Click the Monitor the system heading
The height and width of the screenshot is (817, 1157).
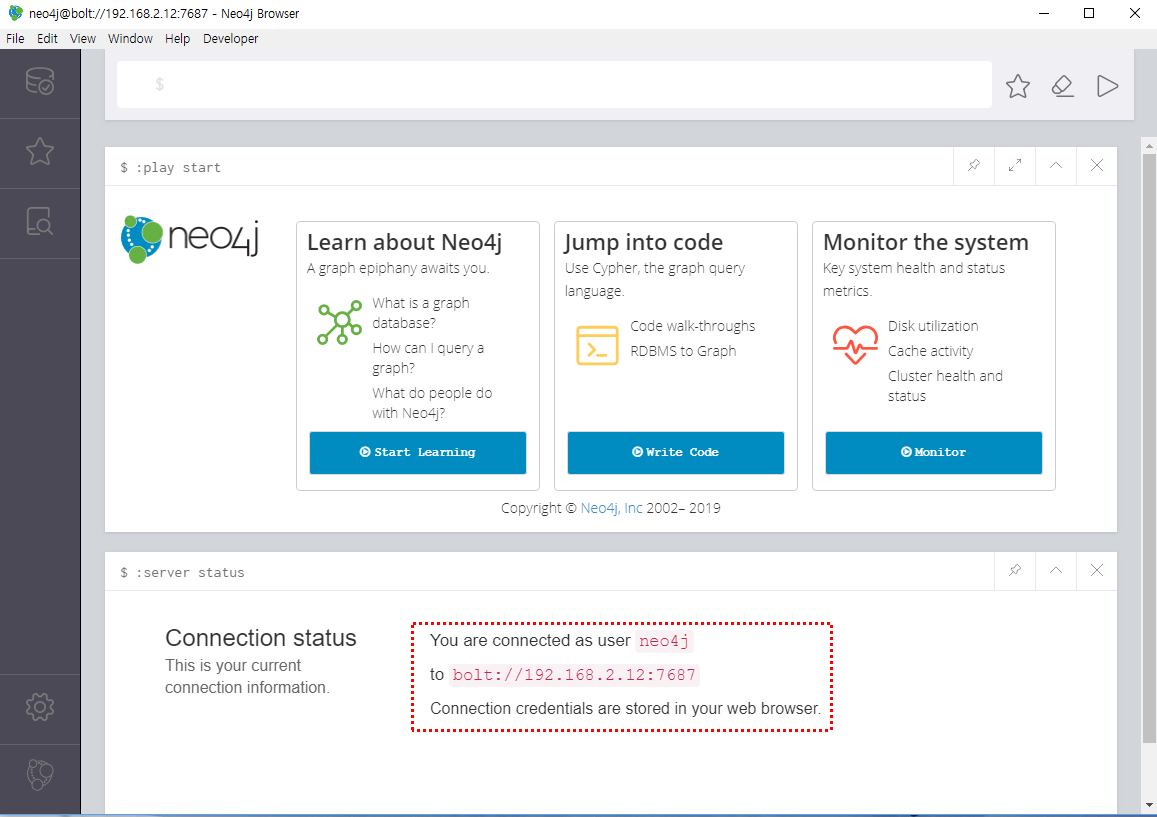(x=926, y=242)
